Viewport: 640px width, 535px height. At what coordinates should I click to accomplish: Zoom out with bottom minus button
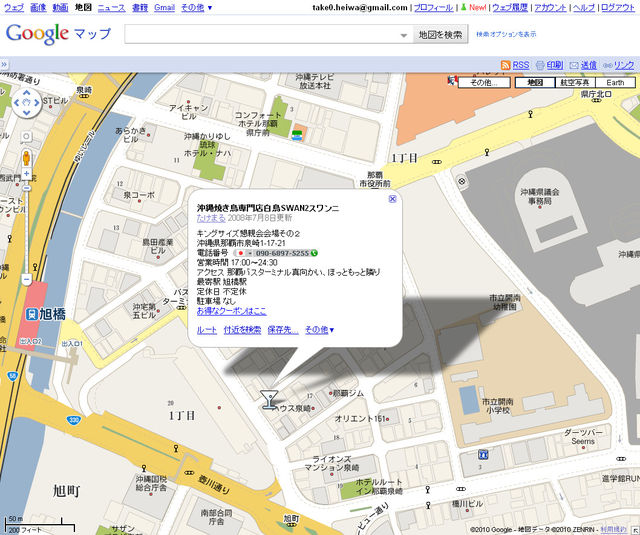pos(27,280)
